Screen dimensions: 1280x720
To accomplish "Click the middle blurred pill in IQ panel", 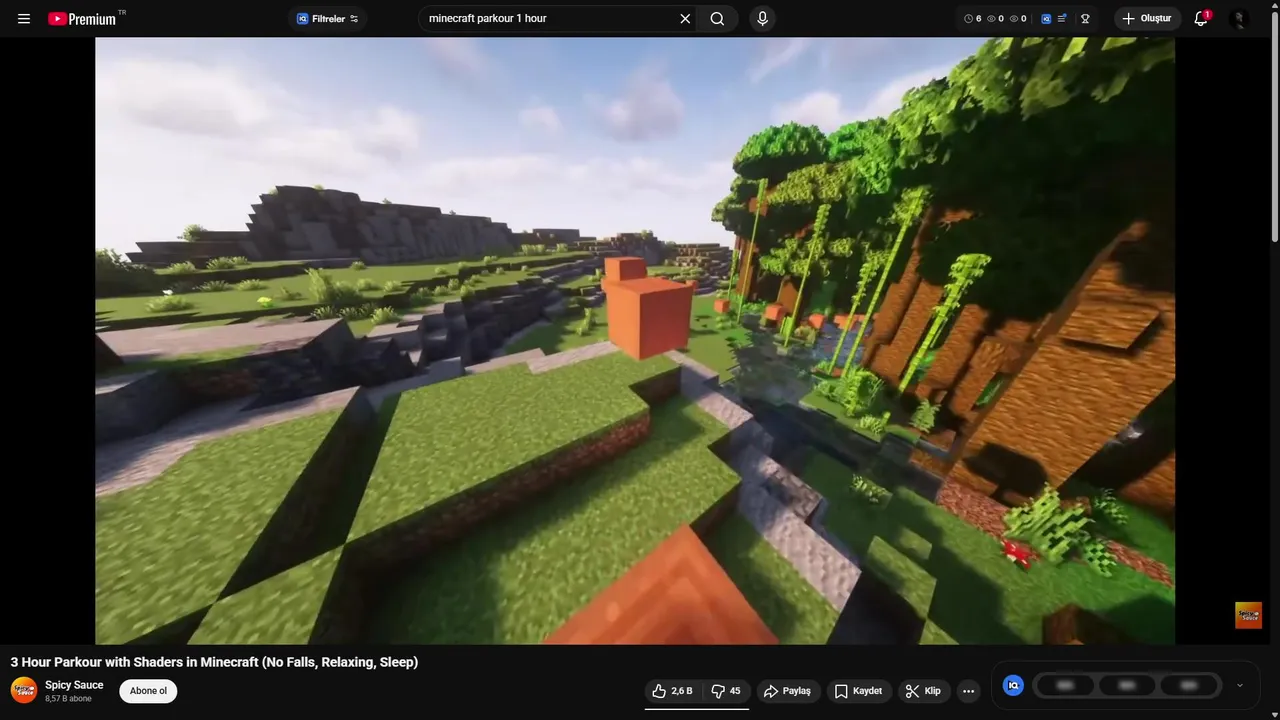I will [x=1127, y=685].
